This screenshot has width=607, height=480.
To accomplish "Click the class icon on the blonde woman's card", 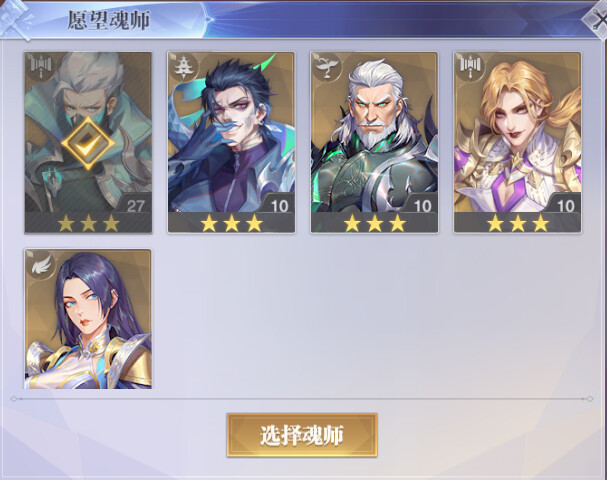I will click(469, 67).
